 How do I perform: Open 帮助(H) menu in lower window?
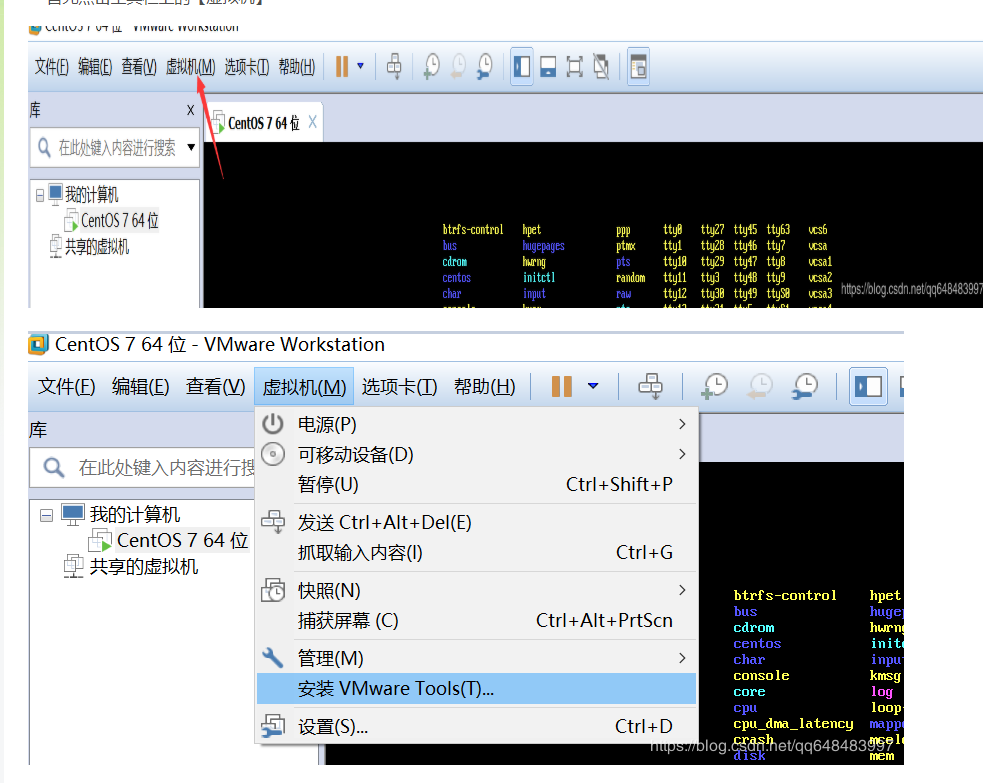click(x=485, y=387)
